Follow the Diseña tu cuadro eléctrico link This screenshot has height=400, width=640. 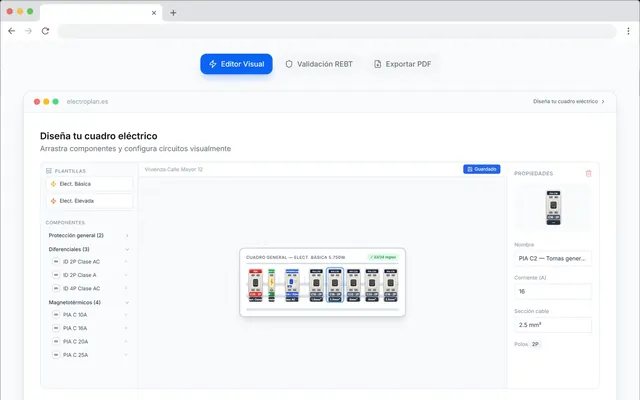(x=569, y=101)
